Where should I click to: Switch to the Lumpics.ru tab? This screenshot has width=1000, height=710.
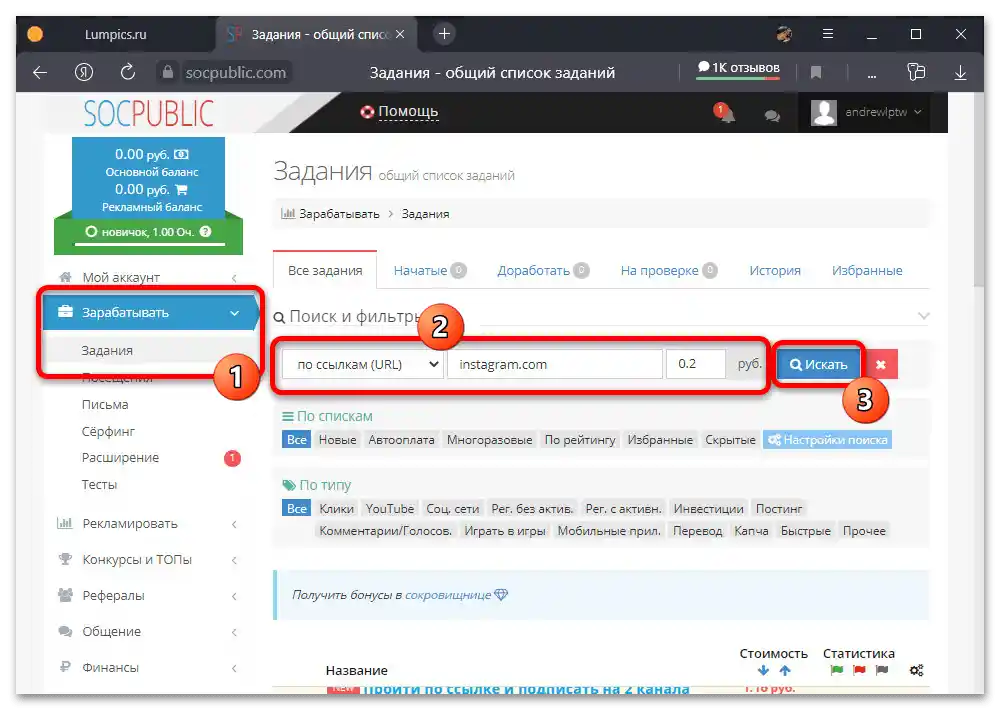pyautogui.click(x=115, y=34)
